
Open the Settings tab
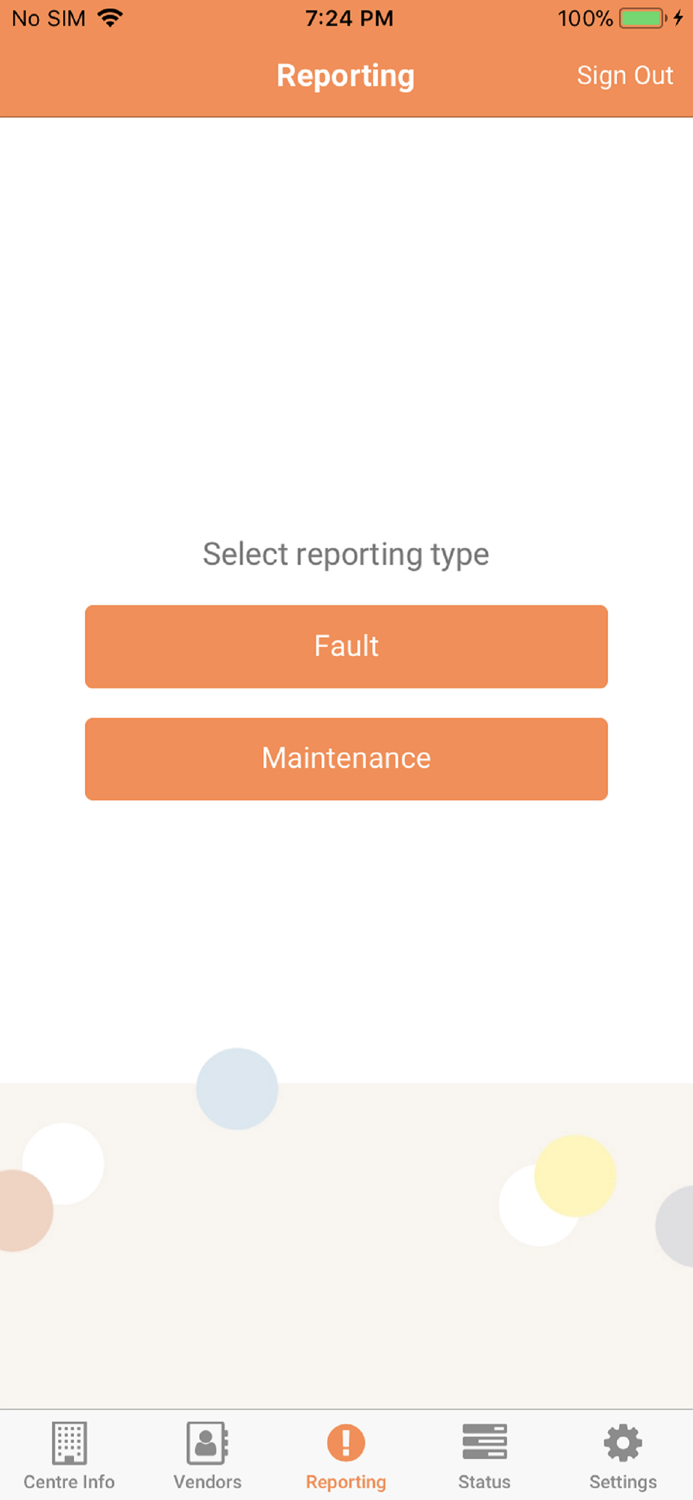pos(622,1455)
